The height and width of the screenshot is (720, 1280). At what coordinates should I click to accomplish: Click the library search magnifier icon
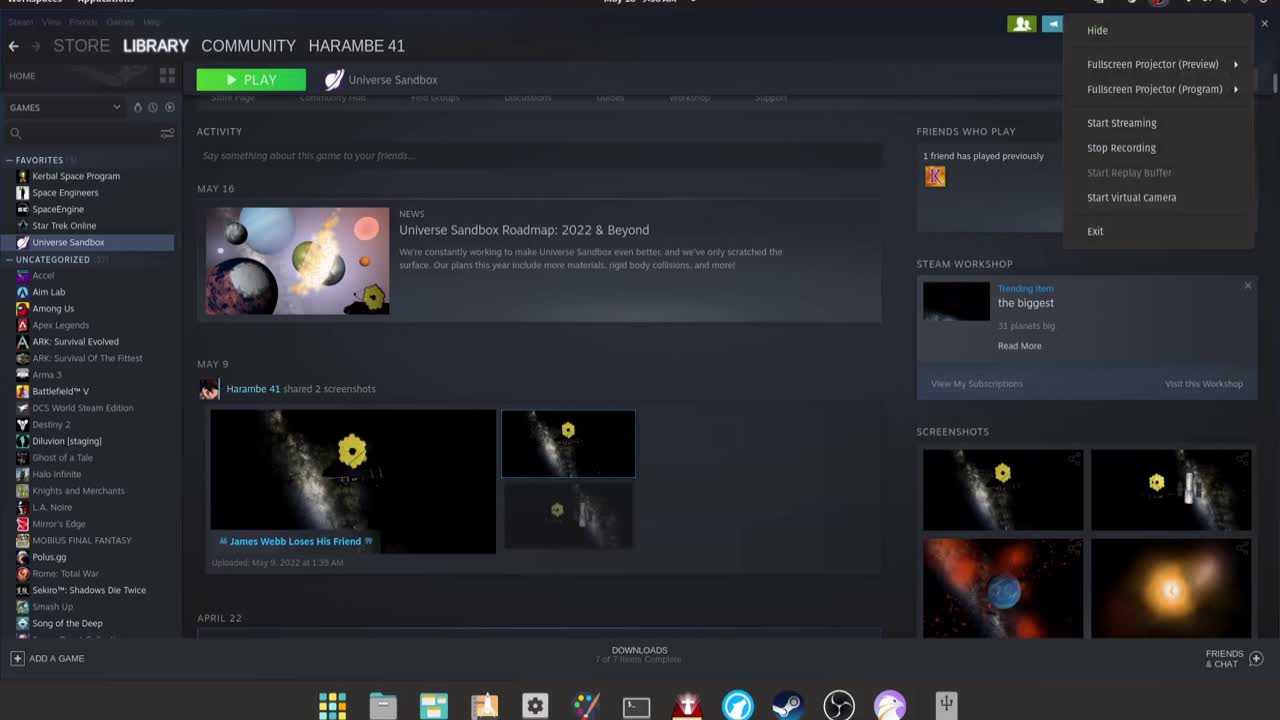tap(15, 133)
